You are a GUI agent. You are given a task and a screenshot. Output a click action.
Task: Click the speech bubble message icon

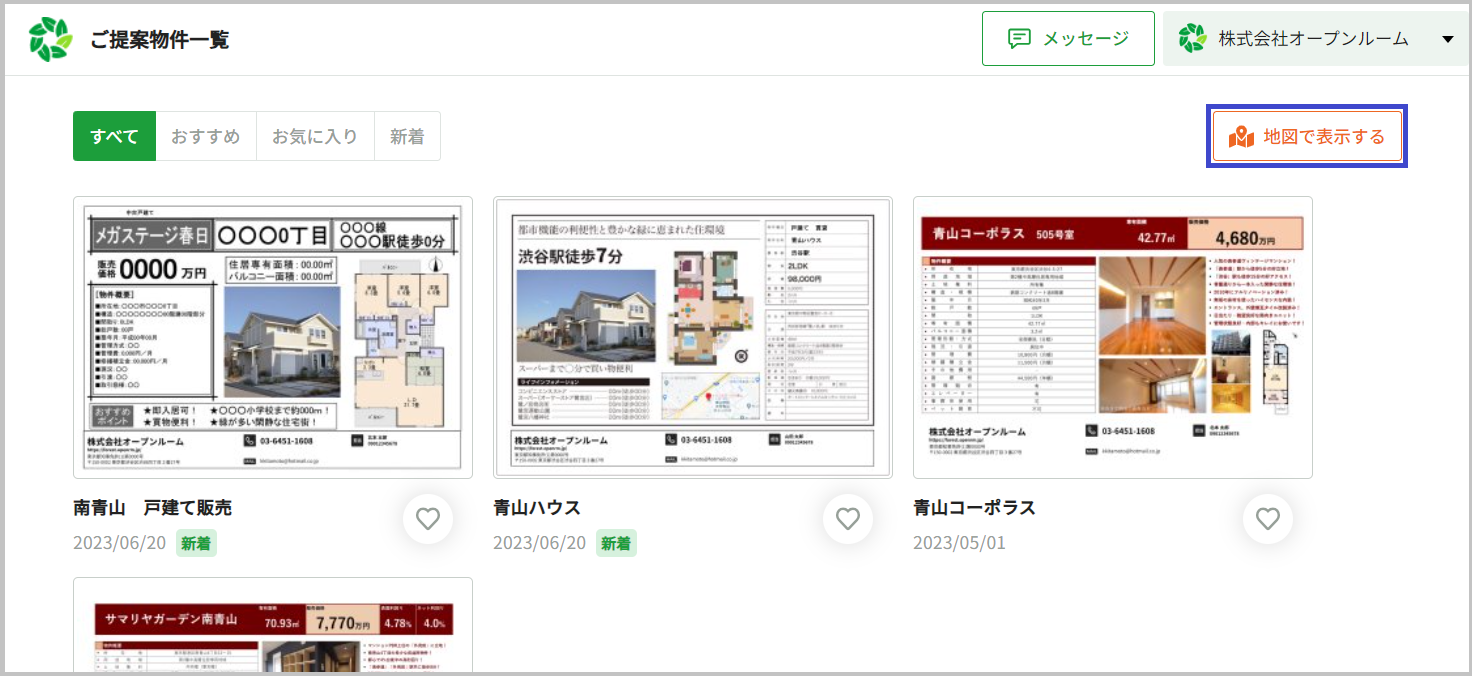(x=1019, y=39)
